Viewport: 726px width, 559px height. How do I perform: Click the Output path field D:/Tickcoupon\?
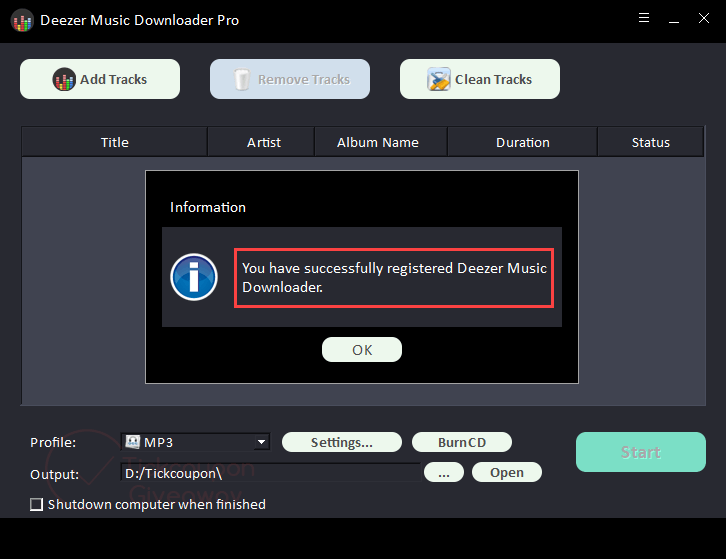click(x=270, y=472)
